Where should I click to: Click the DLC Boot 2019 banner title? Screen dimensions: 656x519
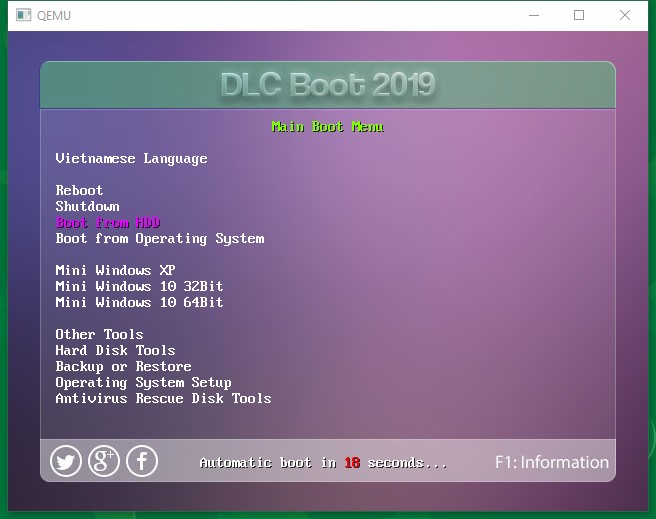click(x=328, y=84)
